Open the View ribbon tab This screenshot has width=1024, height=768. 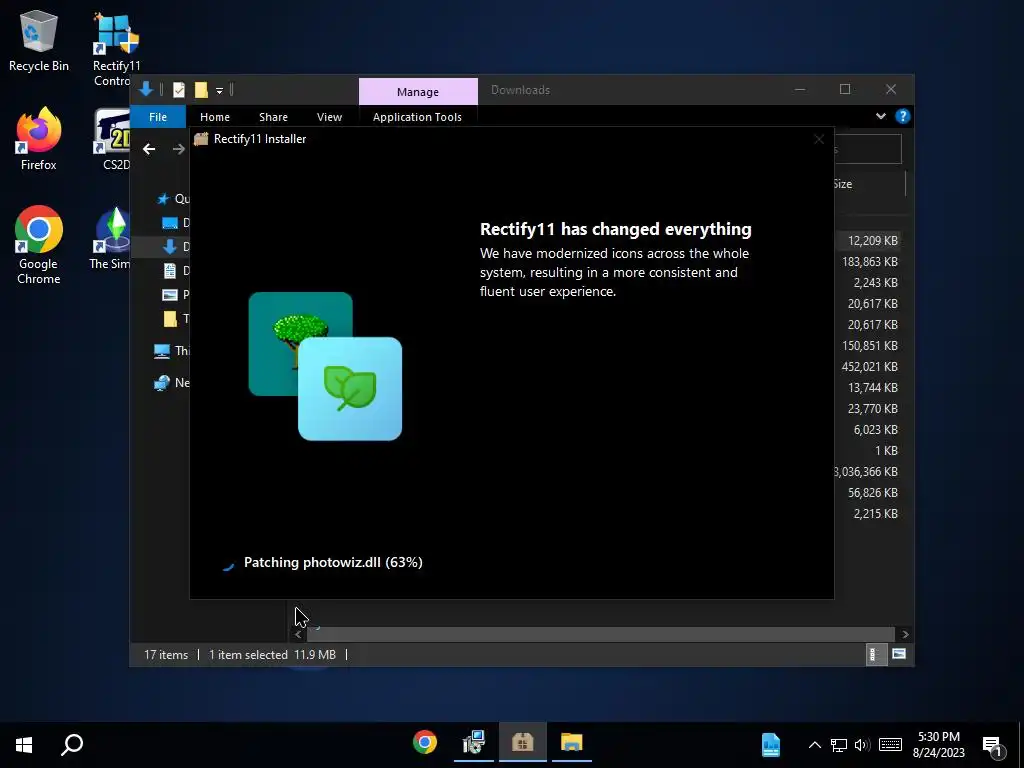329,117
